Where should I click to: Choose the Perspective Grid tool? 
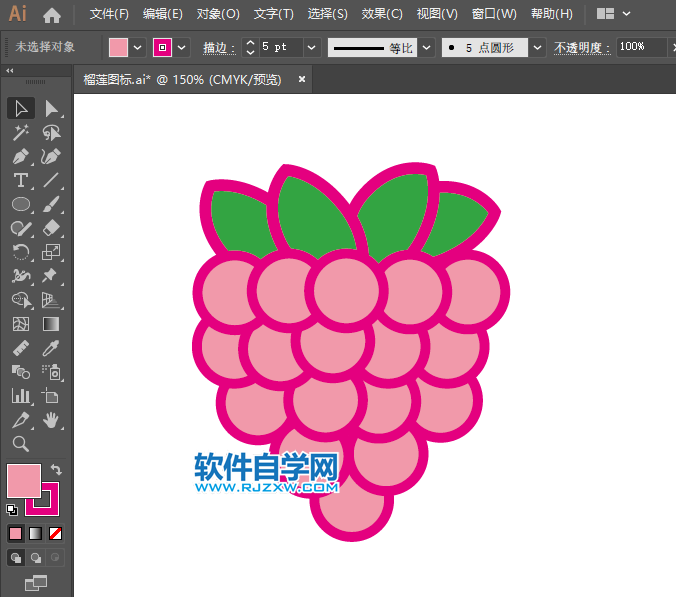pos(51,300)
